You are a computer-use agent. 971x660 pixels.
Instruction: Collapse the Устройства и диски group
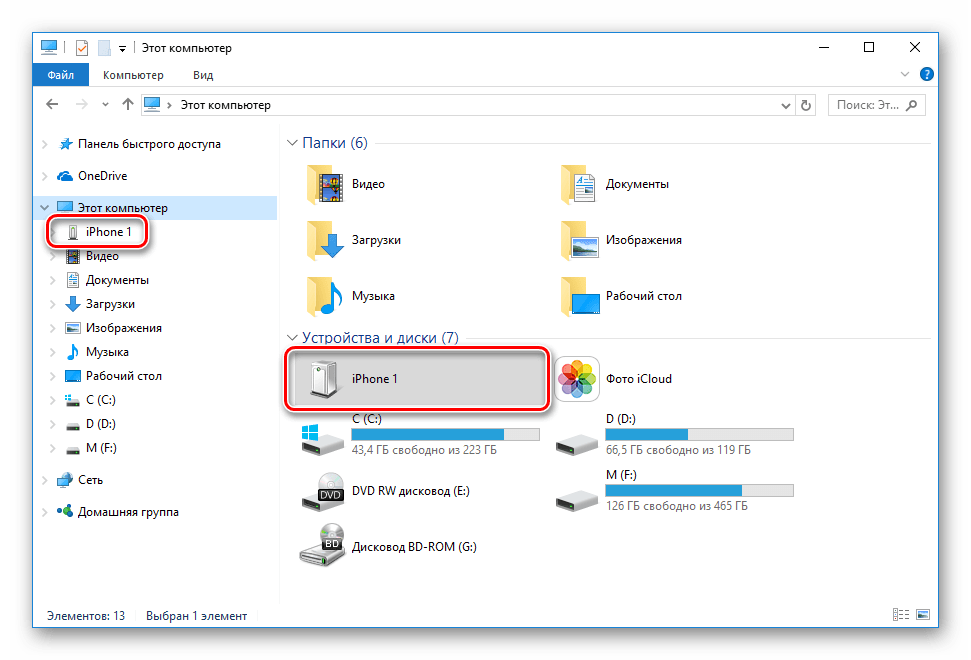point(293,339)
